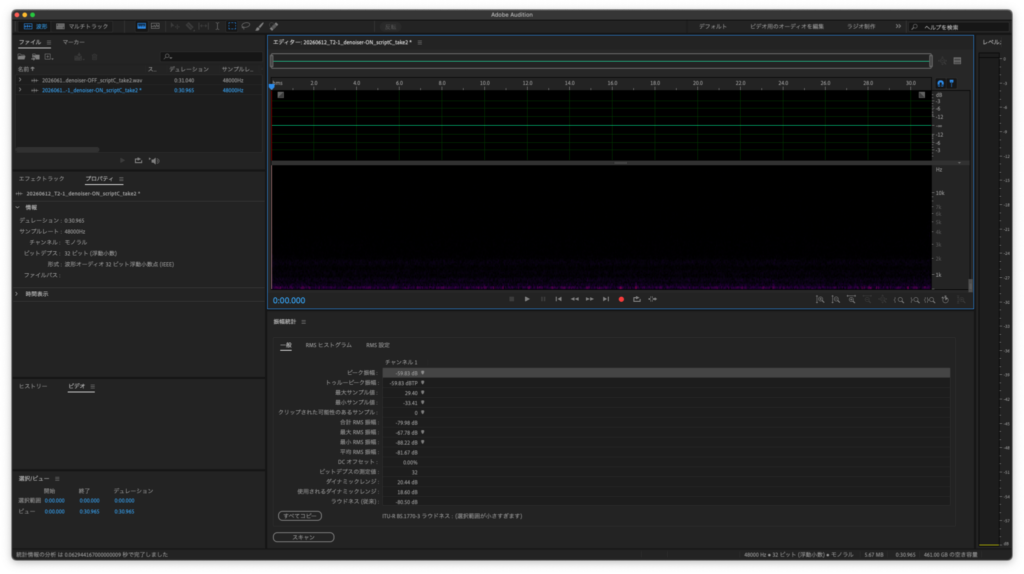Collapse the 情報 section in Properties
1024x574 pixels.
(x=18, y=207)
